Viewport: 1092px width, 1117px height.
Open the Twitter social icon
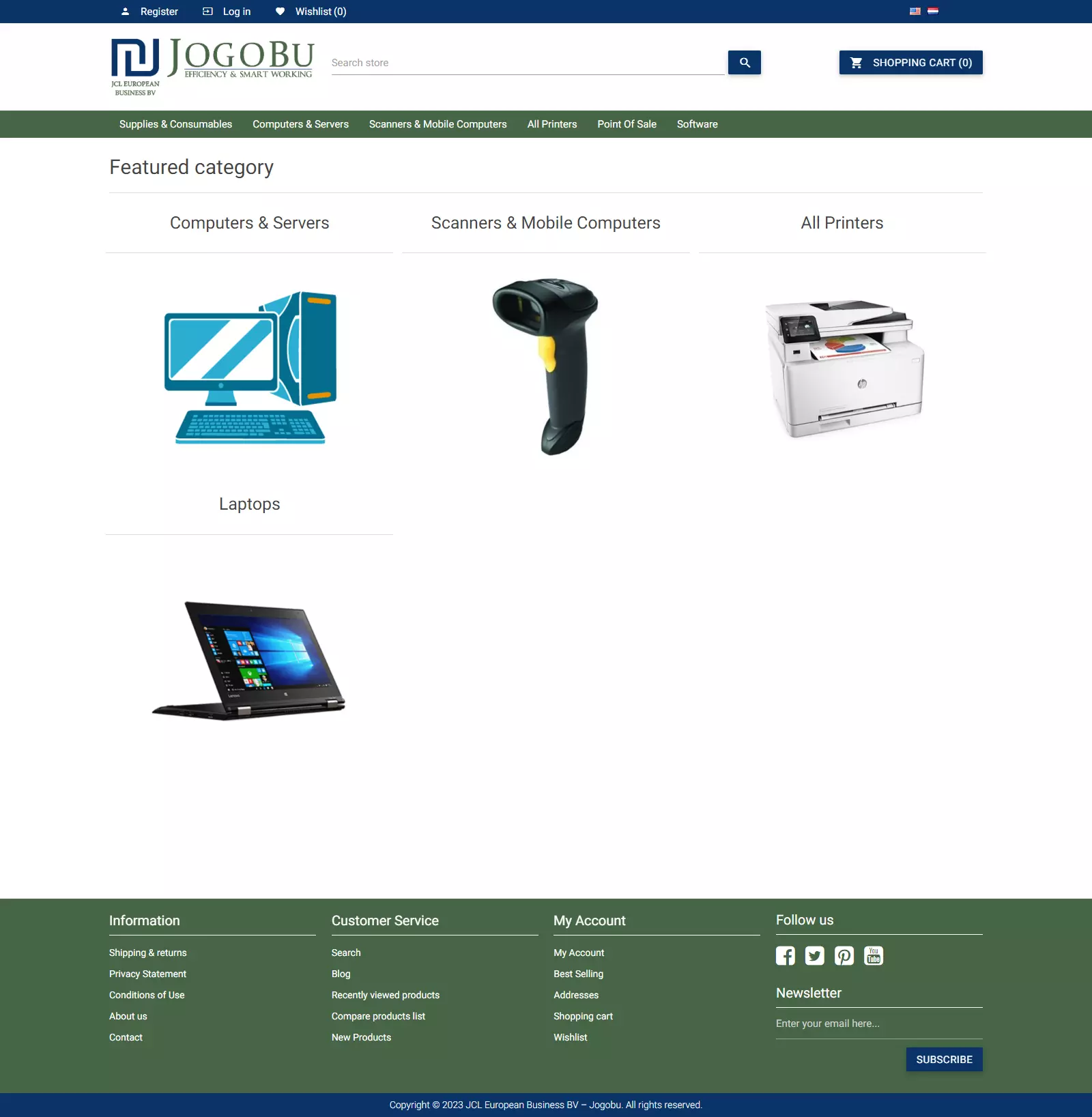[x=814, y=955]
